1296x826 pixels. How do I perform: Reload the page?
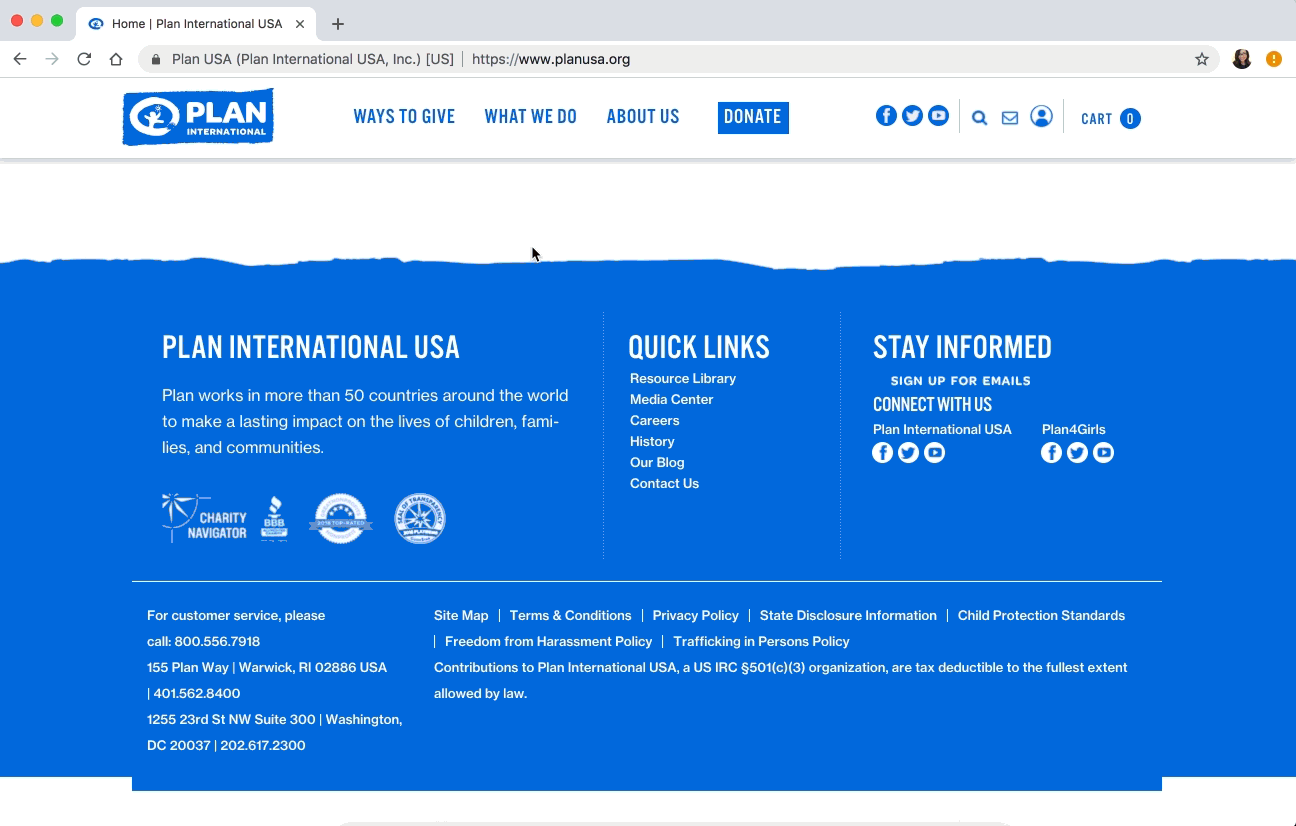pyautogui.click(x=84, y=59)
